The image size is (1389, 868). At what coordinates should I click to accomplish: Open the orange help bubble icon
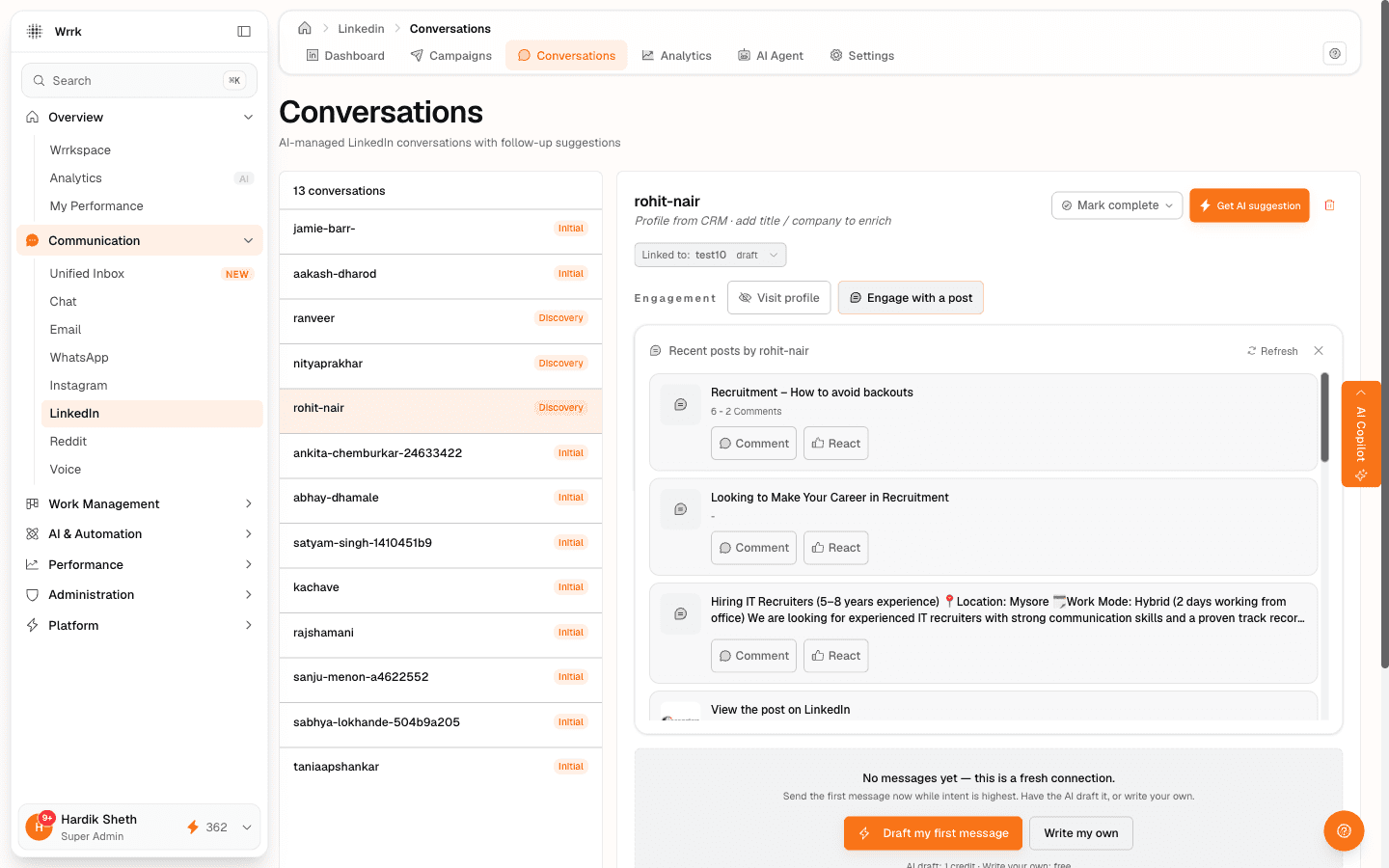click(1344, 830)
